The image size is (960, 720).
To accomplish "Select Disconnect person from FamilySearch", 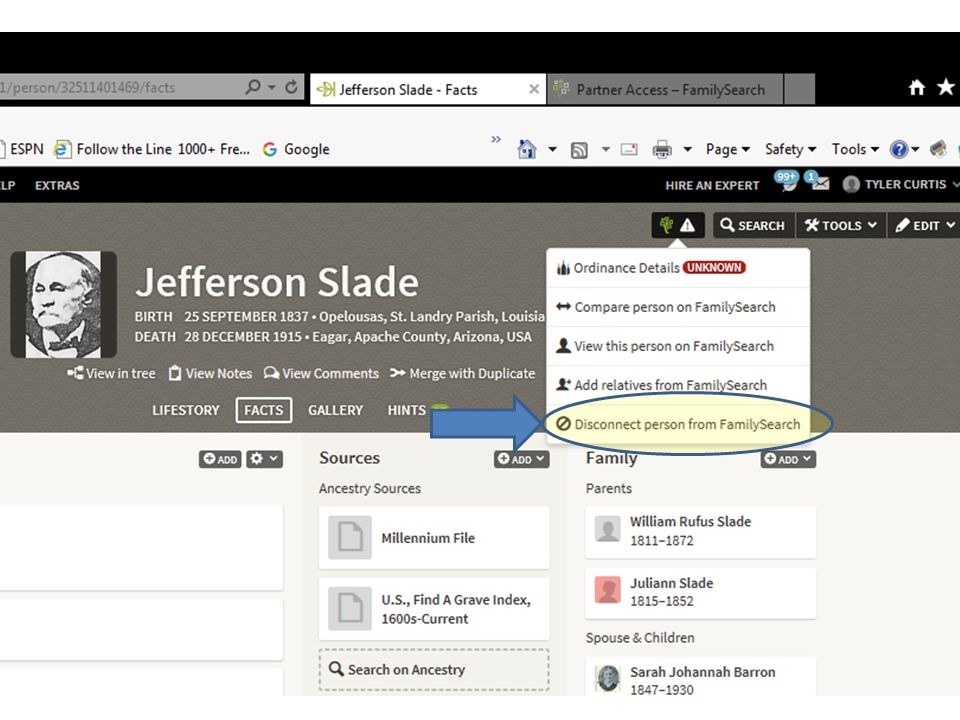I will 678,424.
